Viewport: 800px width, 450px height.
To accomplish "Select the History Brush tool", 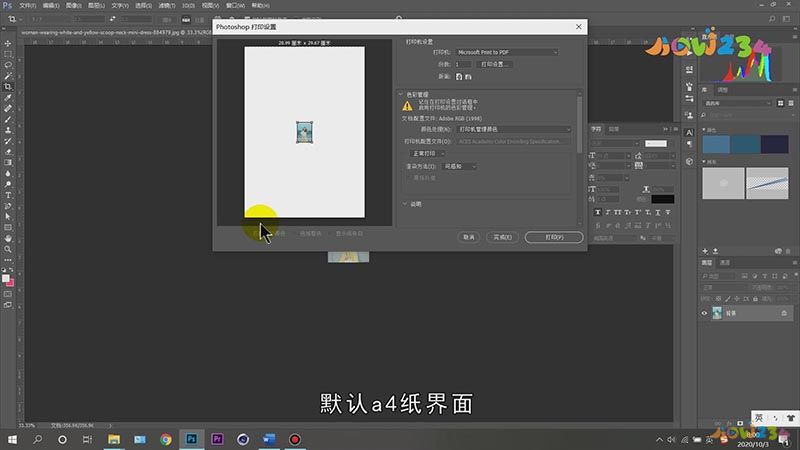I will point(8,141).
